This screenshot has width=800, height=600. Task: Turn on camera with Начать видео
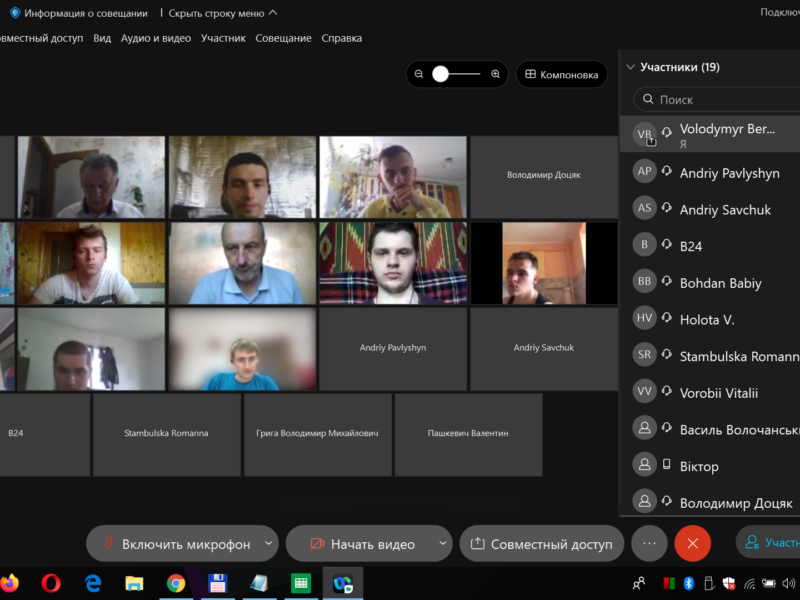[x=362, y=544]
